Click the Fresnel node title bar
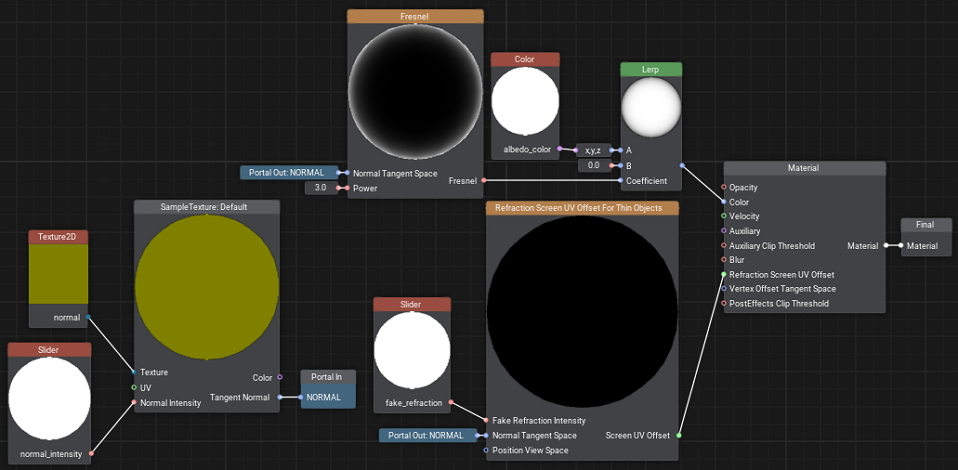The image size is (958, 470). (415, 16)
